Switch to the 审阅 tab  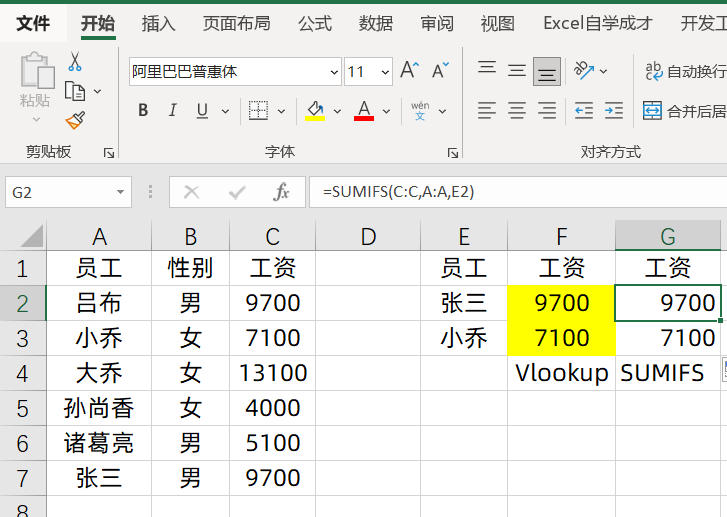click(x=437, y=23)
